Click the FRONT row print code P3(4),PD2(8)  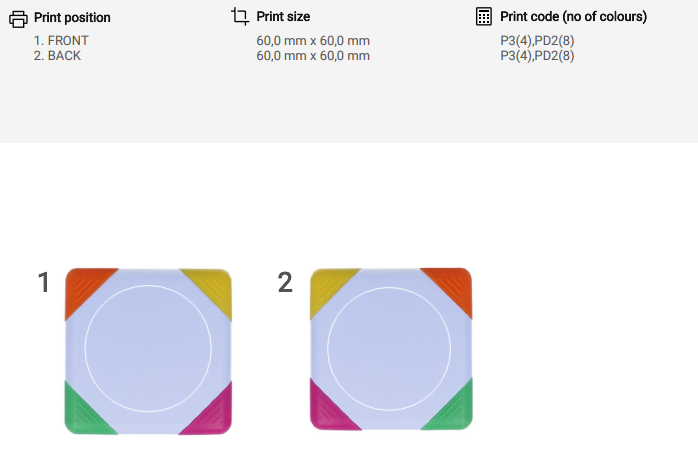click(x=537, y=41)
